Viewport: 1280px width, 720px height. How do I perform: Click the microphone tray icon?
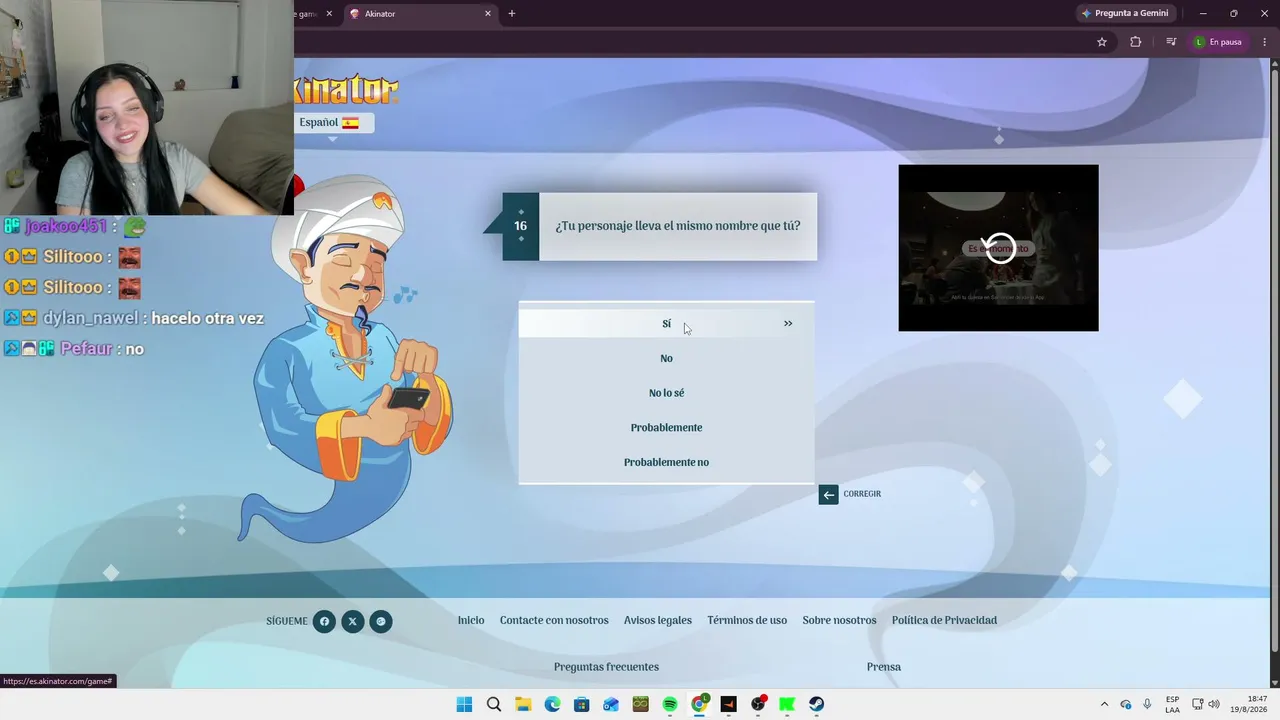1147,704
